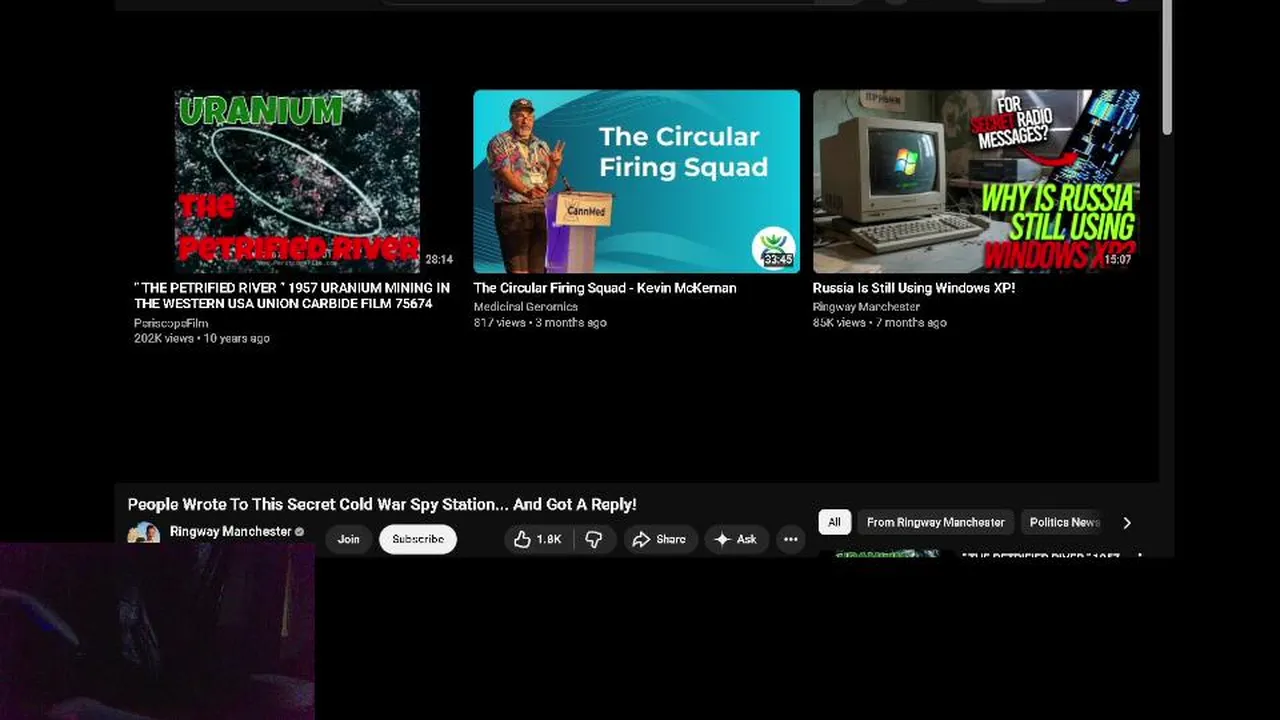Show more filter chips with right arrow

coord(1127,522)
